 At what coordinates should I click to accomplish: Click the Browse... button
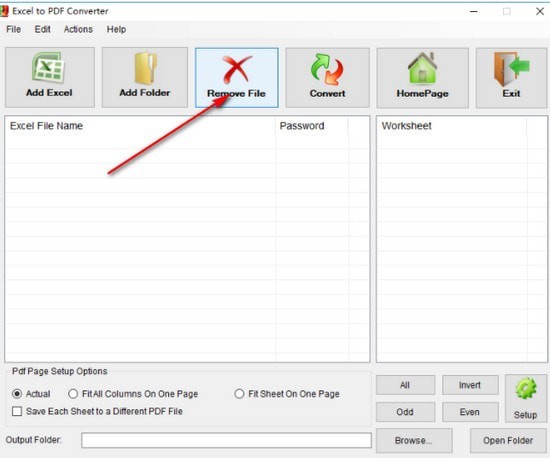414,440
